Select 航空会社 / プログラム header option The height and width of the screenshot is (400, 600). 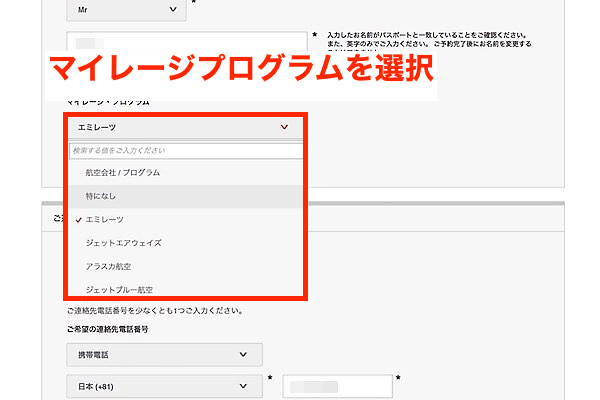[x=185, y=173]
